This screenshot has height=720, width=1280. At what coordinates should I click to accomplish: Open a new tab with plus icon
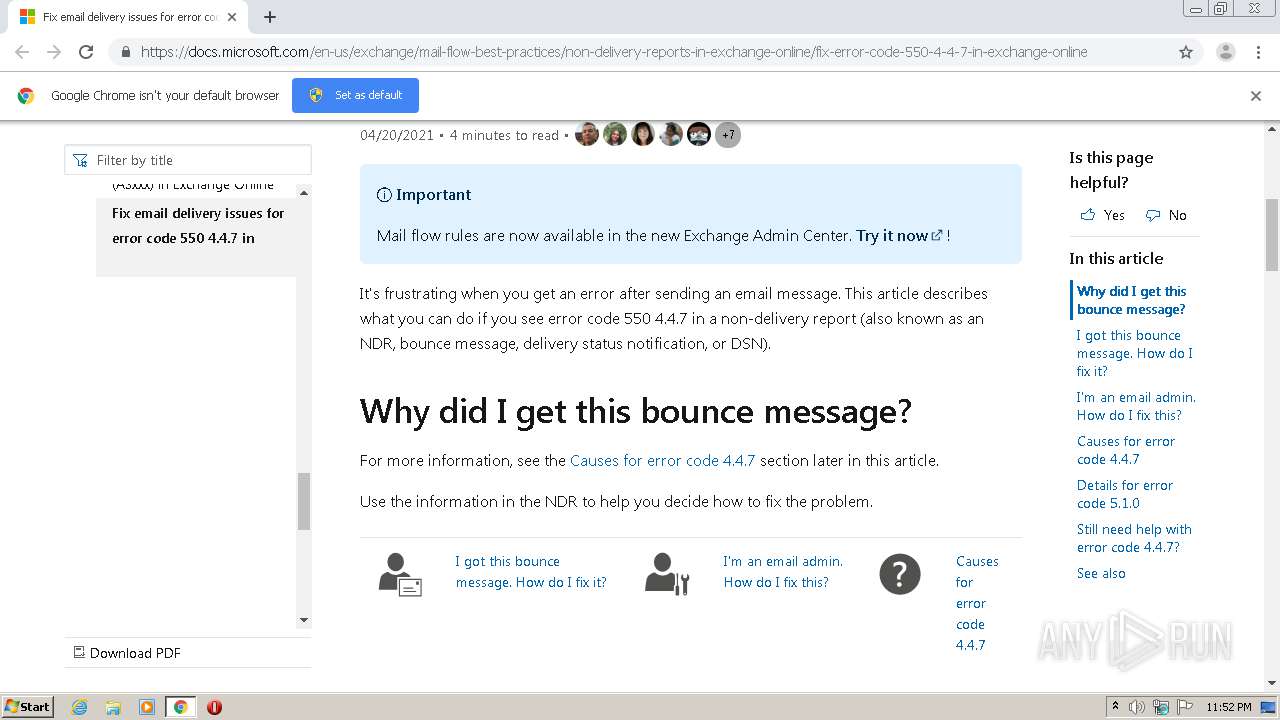270,17
